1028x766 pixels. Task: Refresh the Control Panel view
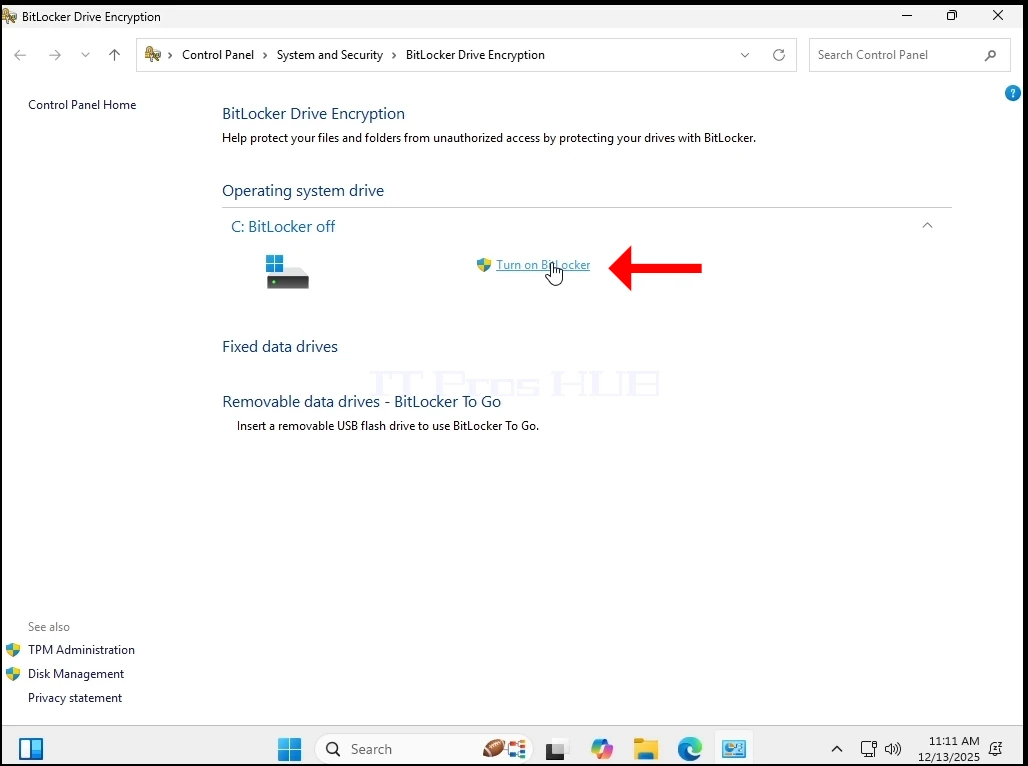pos(779,55)
